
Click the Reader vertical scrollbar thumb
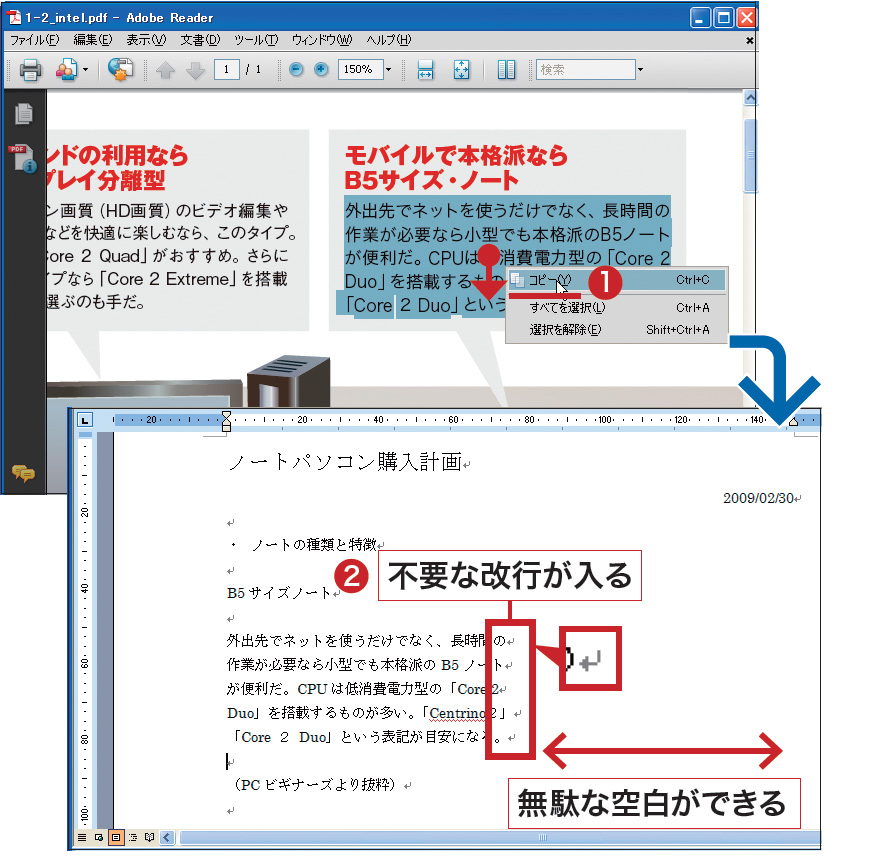751,155
